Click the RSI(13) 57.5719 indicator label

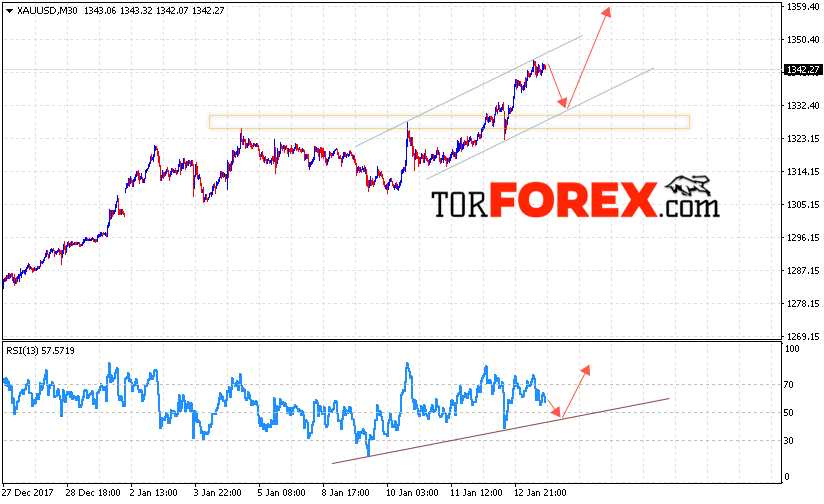click(x=40, y=351)
